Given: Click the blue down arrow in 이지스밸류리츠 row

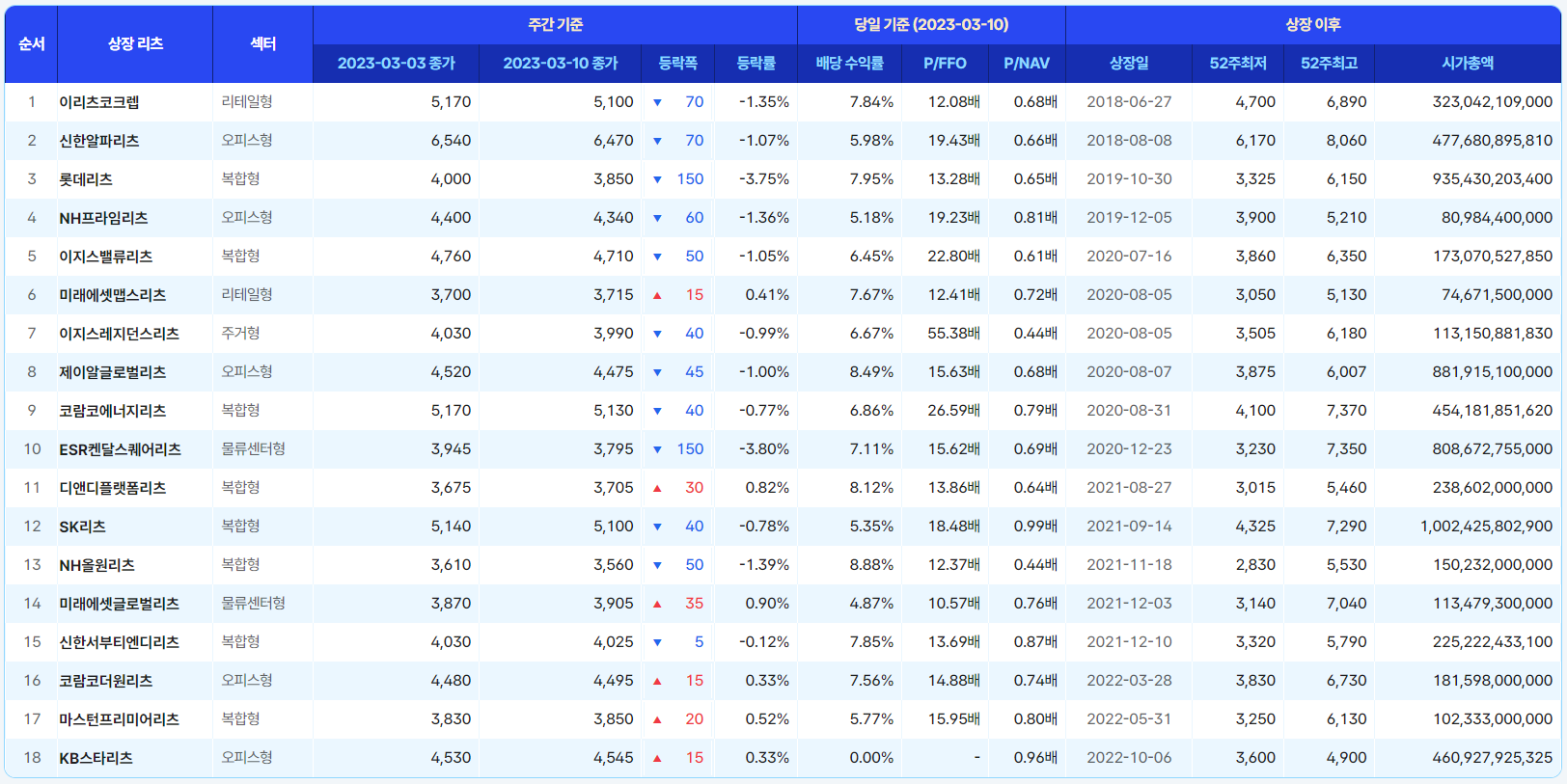Looking at the screenshot, I should 657,257.
